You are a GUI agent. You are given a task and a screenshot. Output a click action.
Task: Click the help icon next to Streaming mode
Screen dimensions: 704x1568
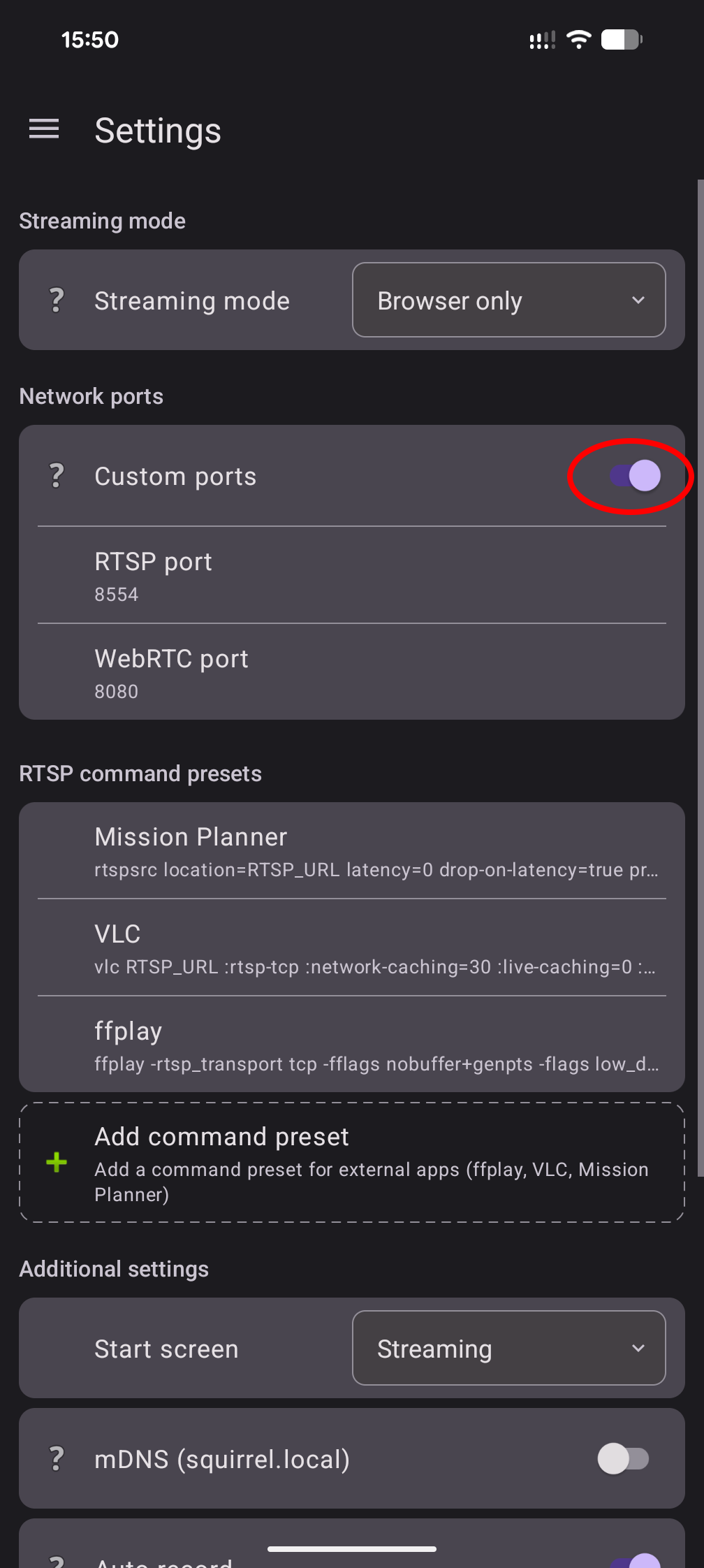click(56, 300)
